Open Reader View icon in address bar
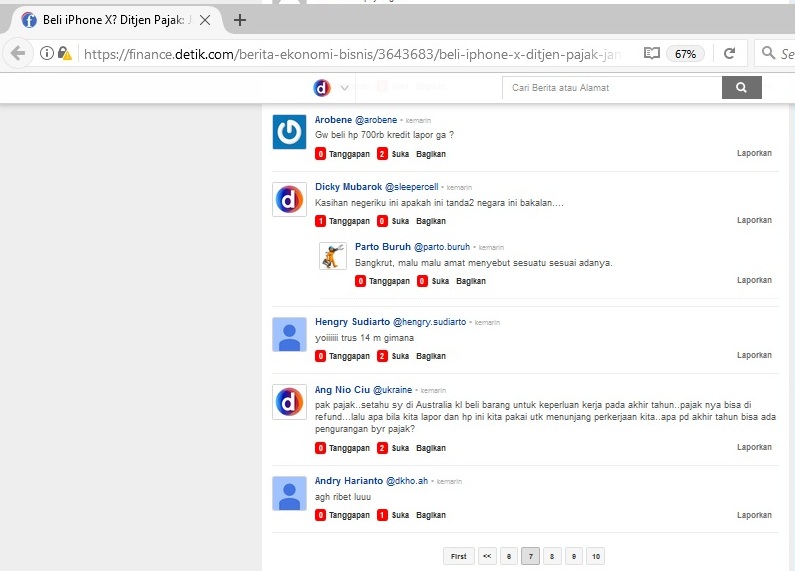This screenshot has height=571, width=795. pyautogui.click(x=652, y=53)
